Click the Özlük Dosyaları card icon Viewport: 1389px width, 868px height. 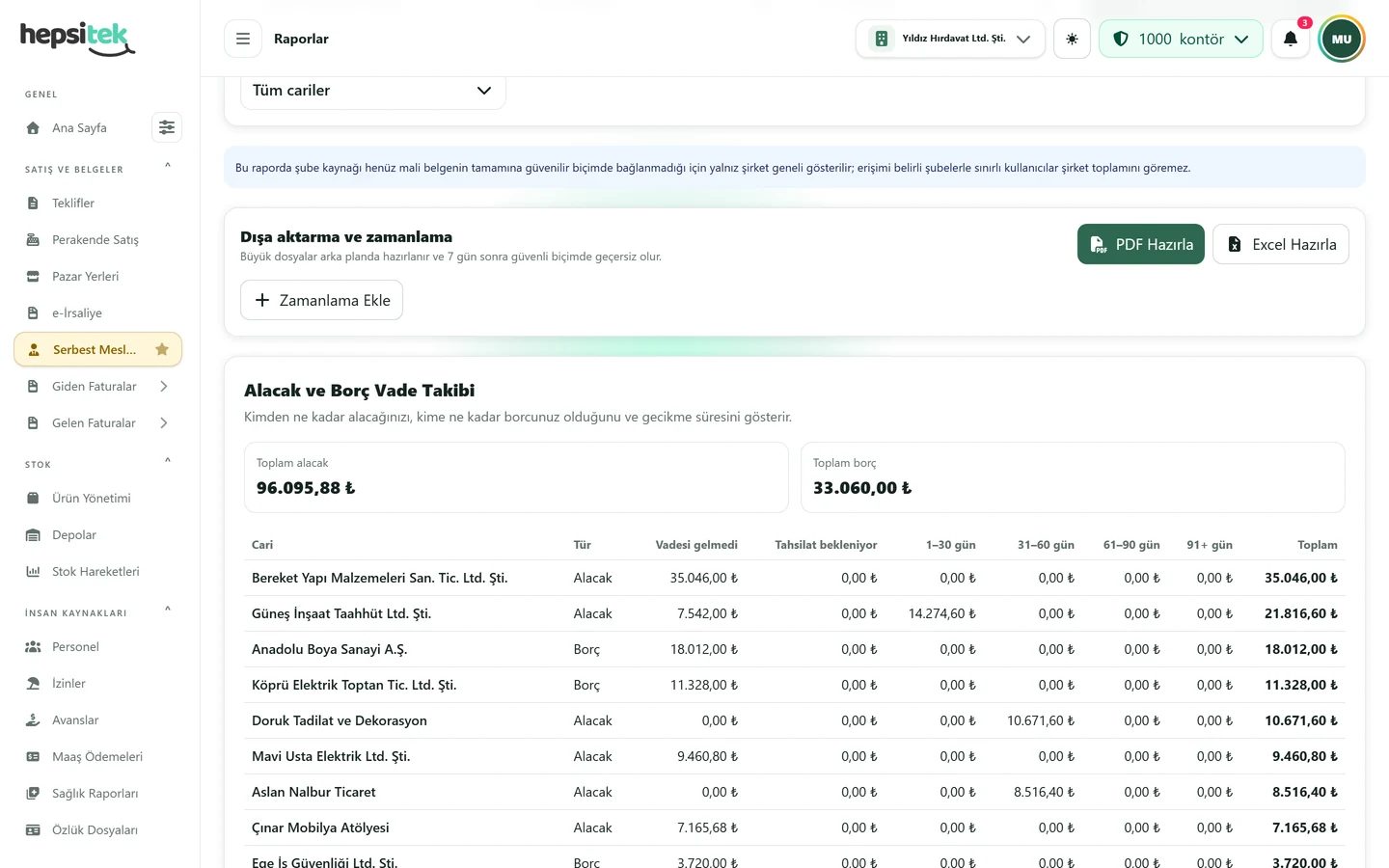(x=33, y=829)
